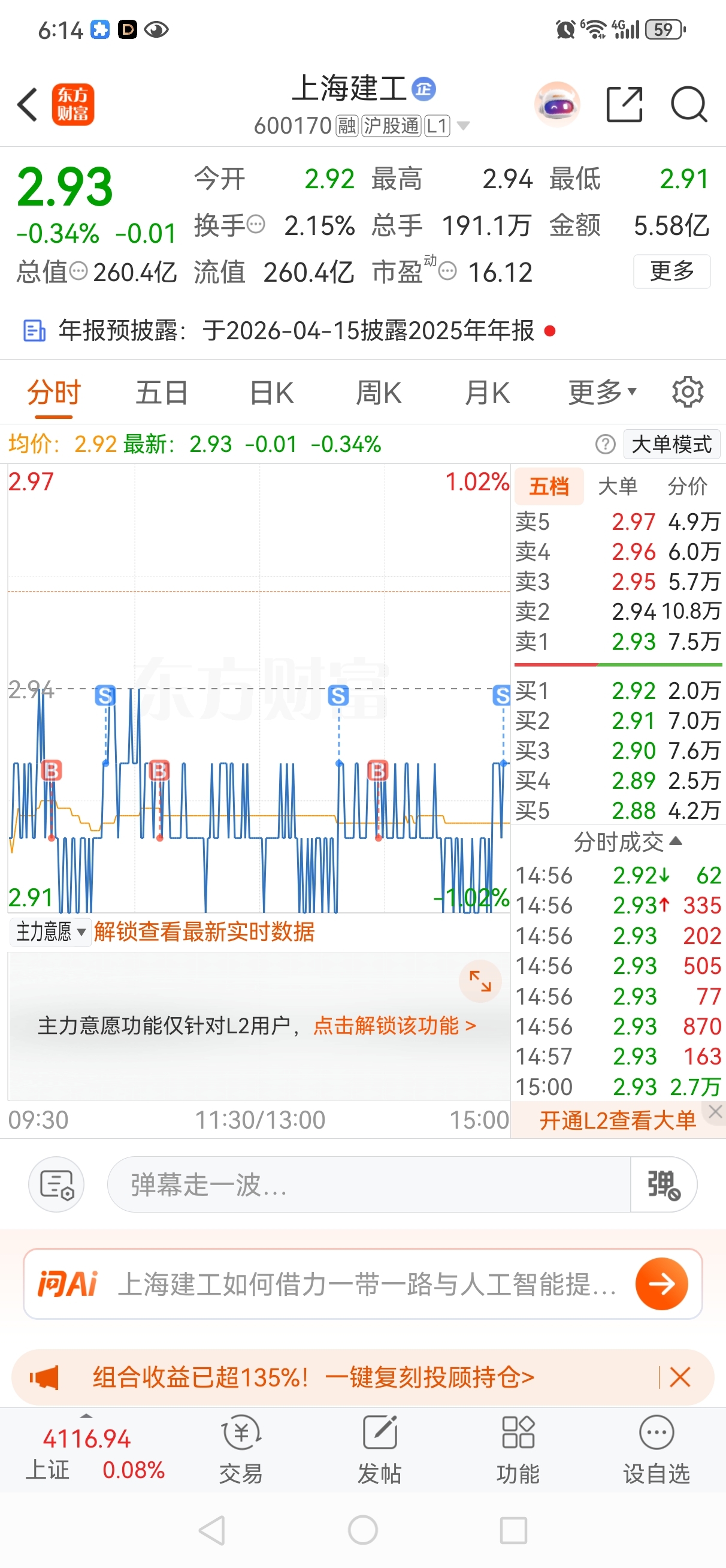The height and width of the screenshot is (1568, 726).
Task: Tap the 换手 info icon
Action: (x=256, y=224)
